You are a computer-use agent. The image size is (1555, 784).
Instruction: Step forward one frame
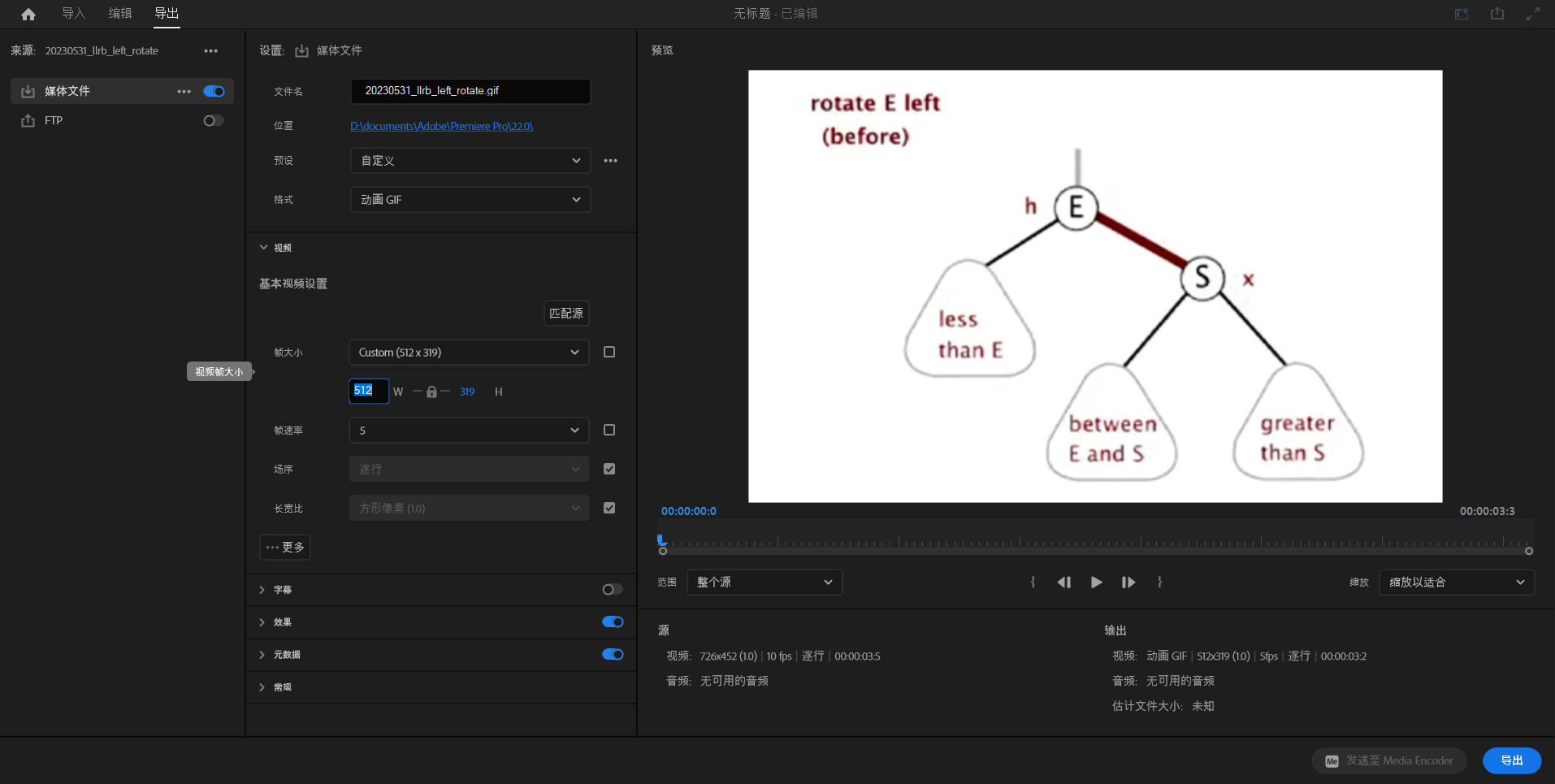[1128, 582]
